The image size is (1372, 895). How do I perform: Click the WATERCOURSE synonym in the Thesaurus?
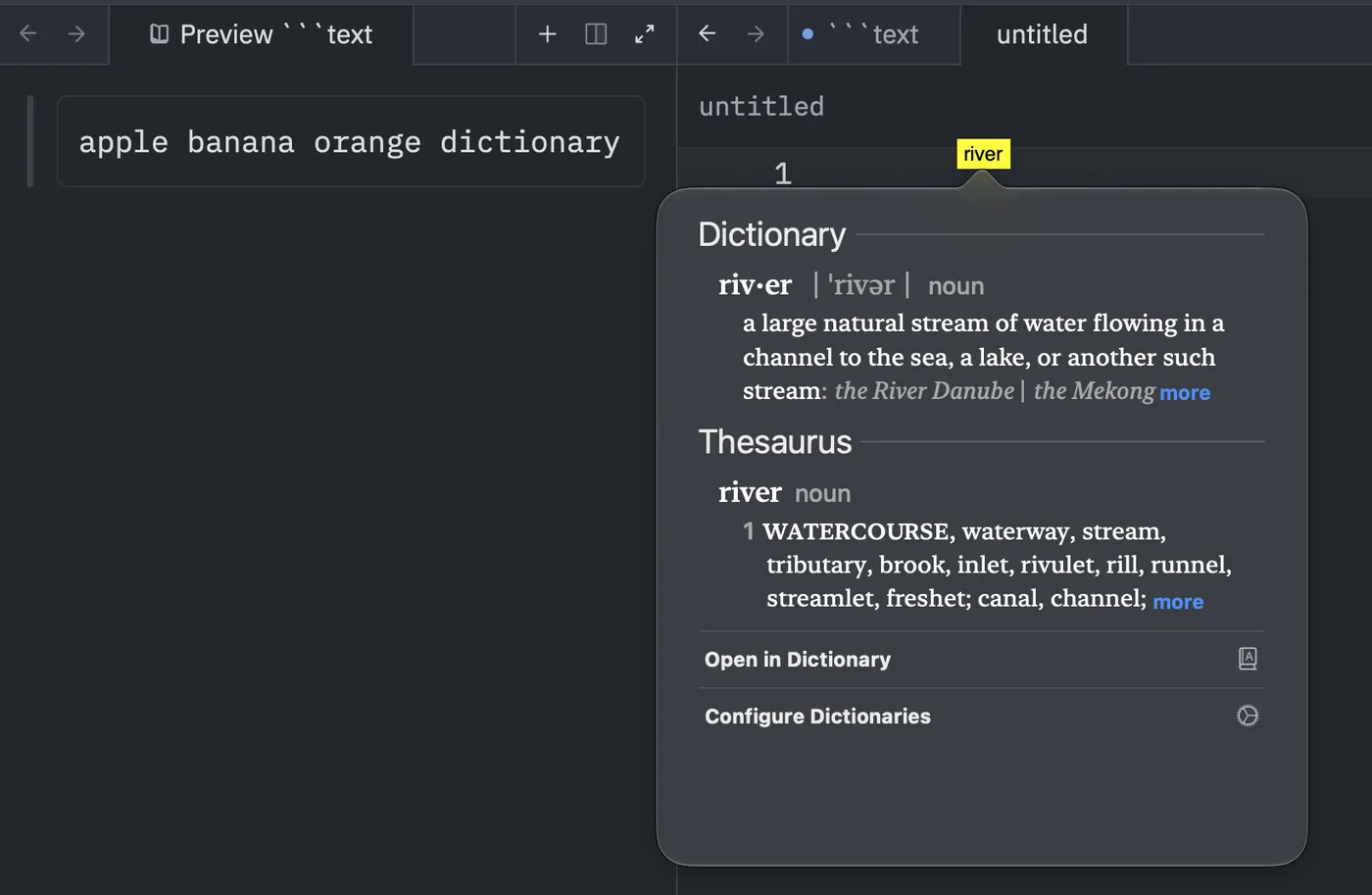(x=856, y=531)
